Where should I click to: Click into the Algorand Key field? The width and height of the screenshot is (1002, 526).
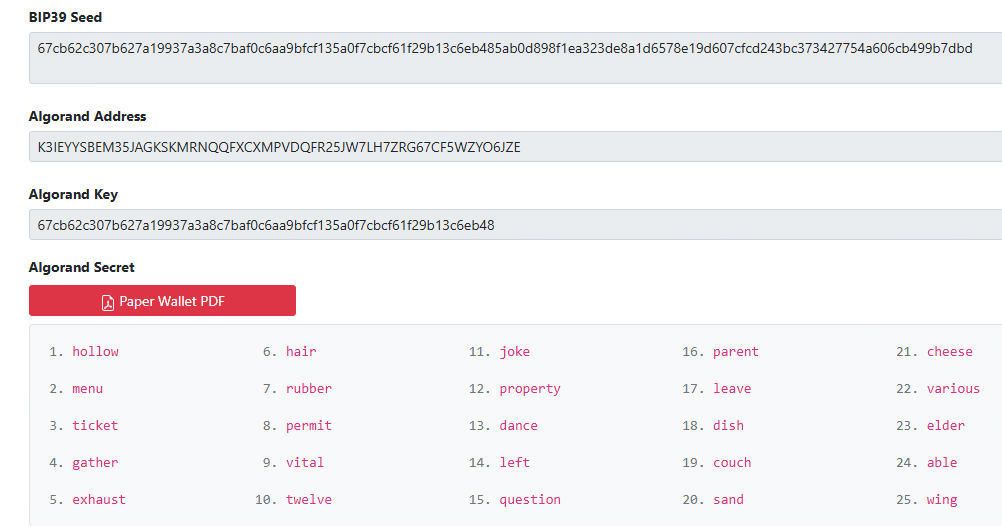[515, 225]
